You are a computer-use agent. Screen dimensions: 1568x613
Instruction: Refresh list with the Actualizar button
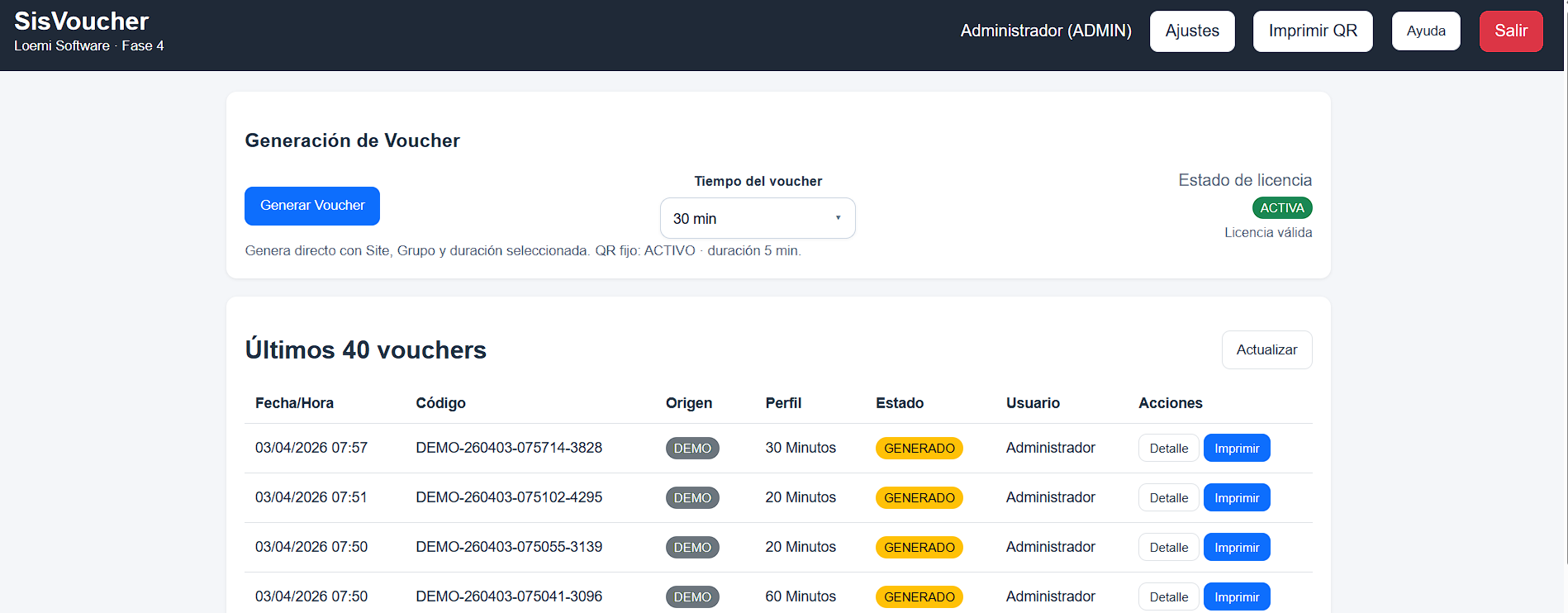tap(1266, 349)
